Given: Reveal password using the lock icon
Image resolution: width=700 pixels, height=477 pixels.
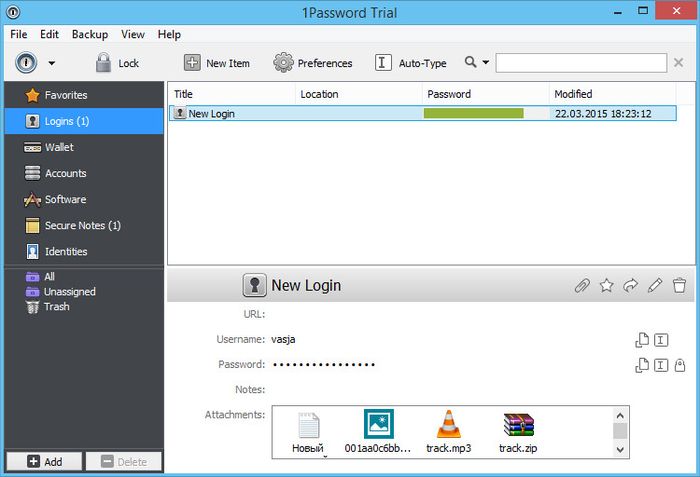Looking at the screenshot, I should (680, 365).
